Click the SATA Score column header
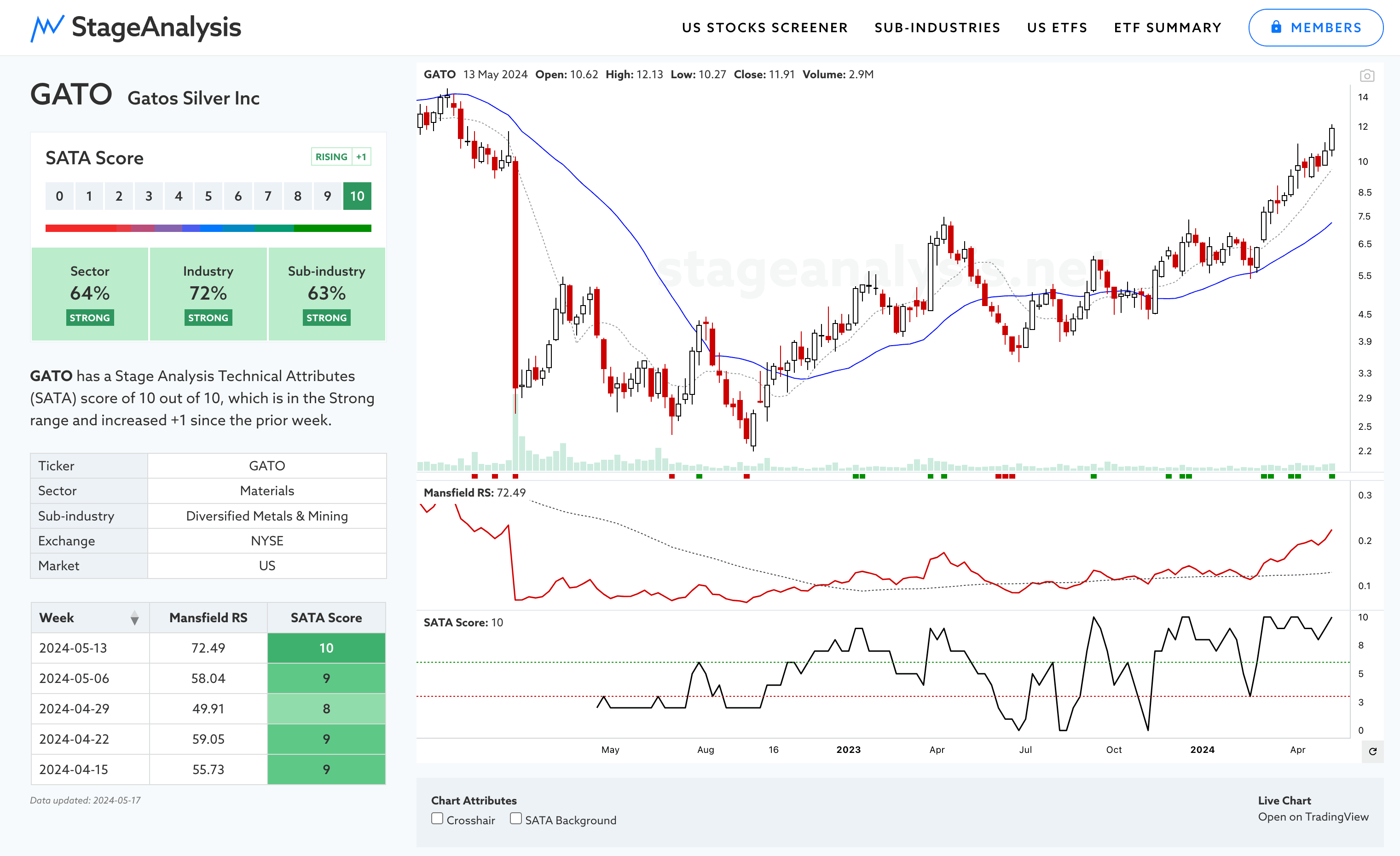1400x856 pixels. [x=326, y=618]
